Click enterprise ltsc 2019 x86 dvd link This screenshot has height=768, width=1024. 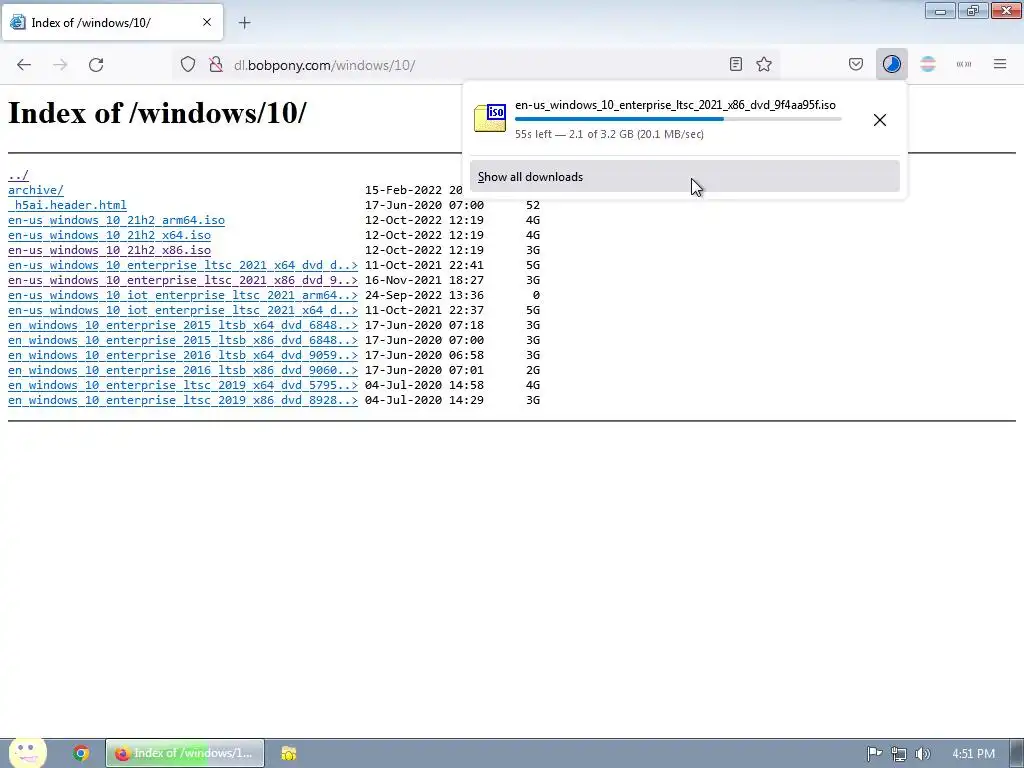point(183,400)
